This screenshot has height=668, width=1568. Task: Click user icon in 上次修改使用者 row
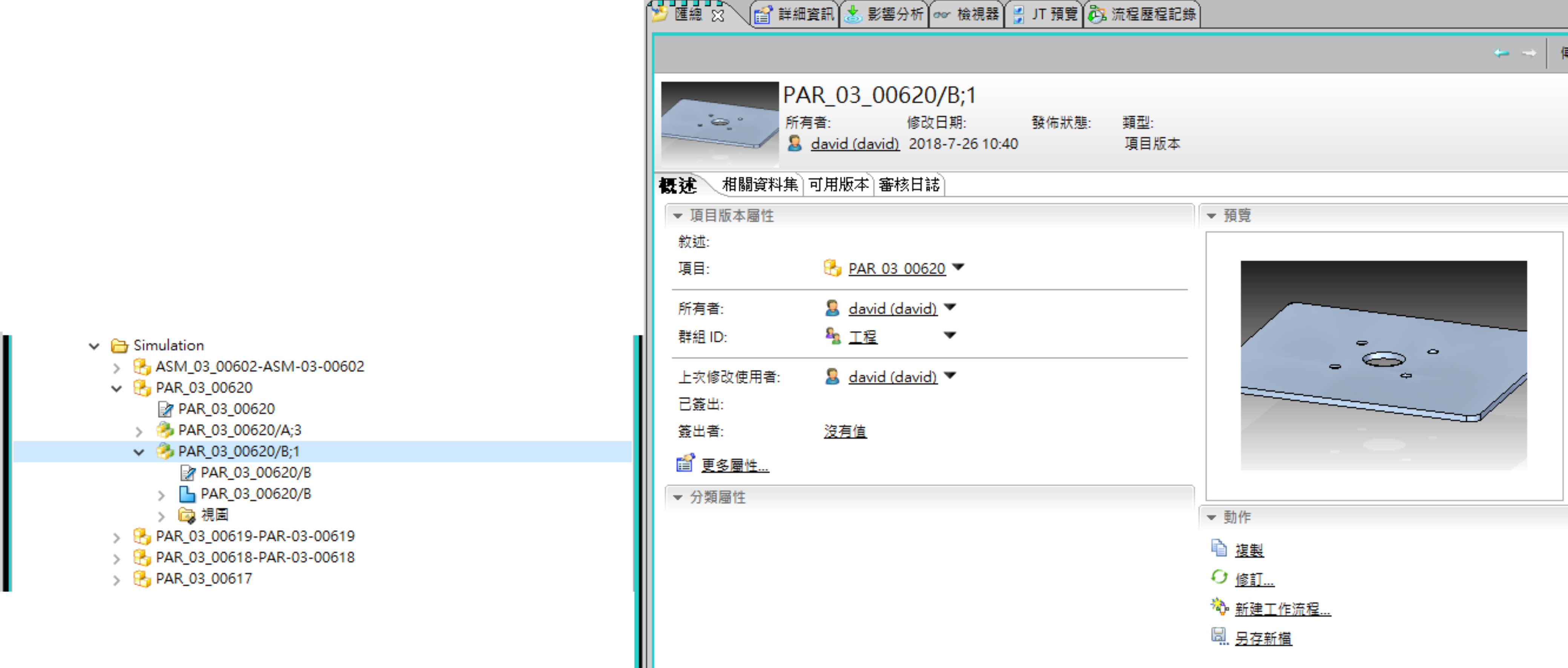(832, 376)
